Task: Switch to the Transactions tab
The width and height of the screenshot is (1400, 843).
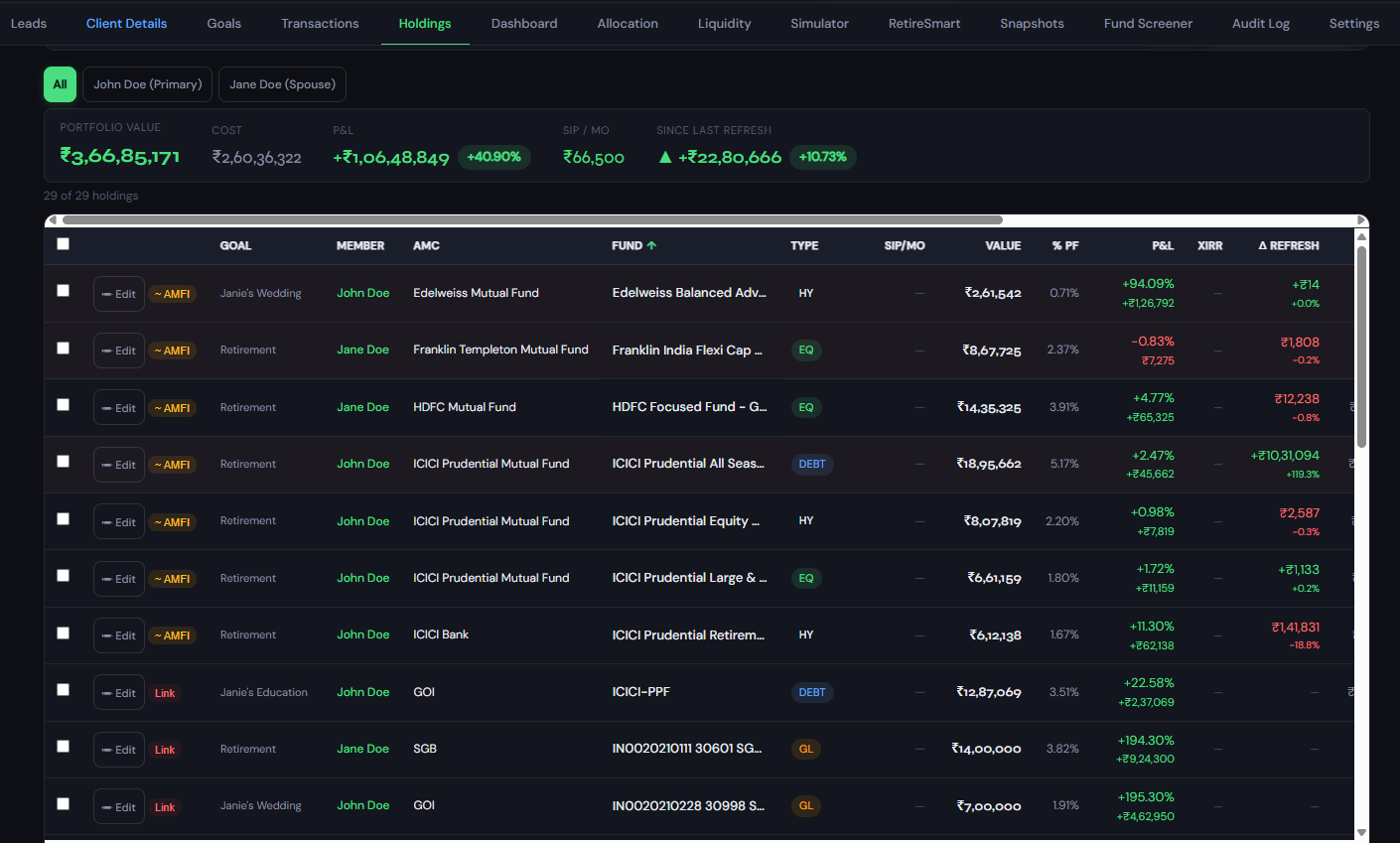Action: click(x=320, y=23)
